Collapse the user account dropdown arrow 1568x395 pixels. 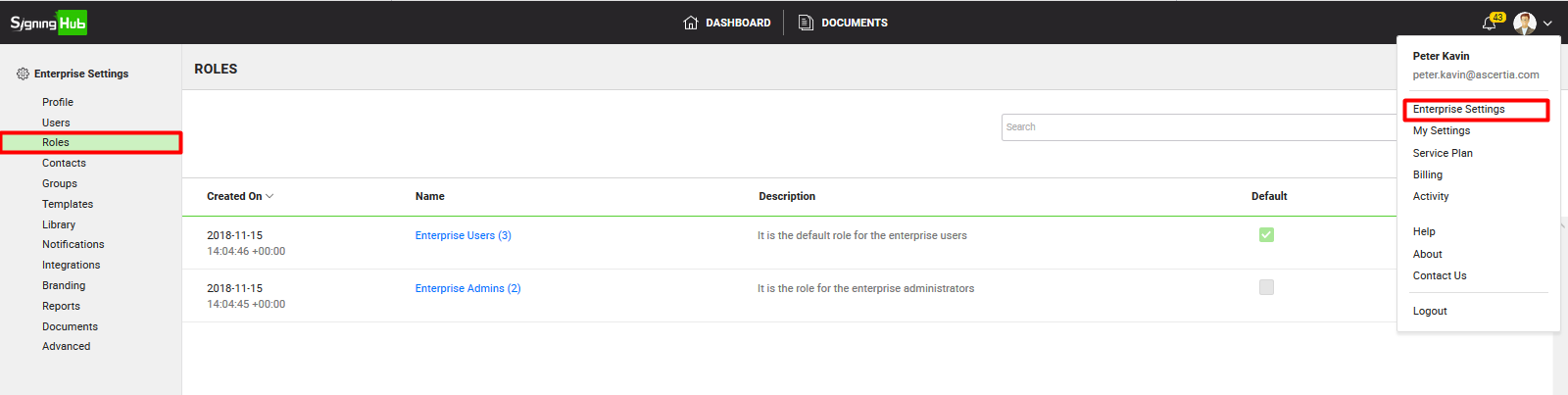[x=1547, y=24]
